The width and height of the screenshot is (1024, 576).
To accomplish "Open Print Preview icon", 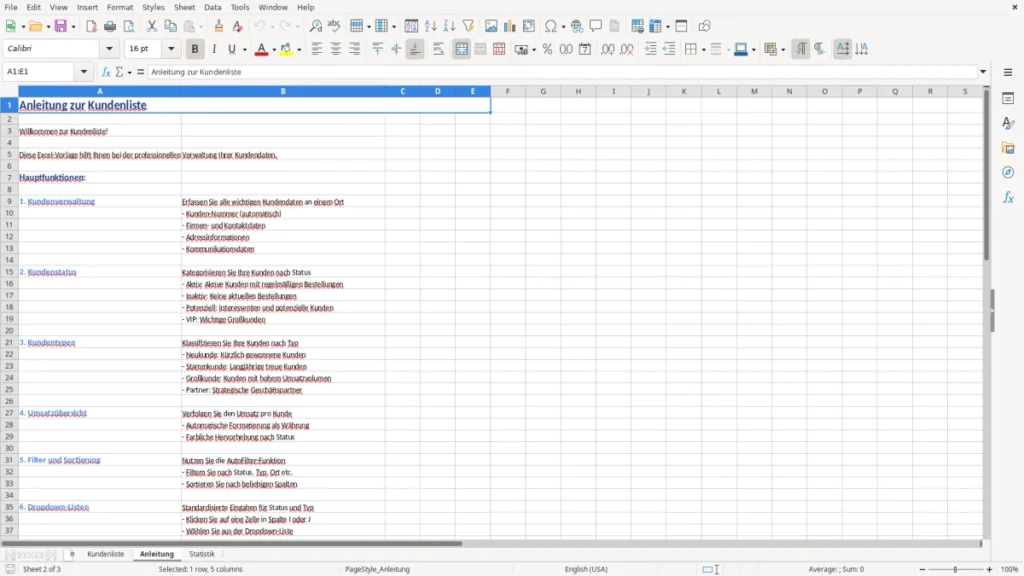I will click(129, 26).
